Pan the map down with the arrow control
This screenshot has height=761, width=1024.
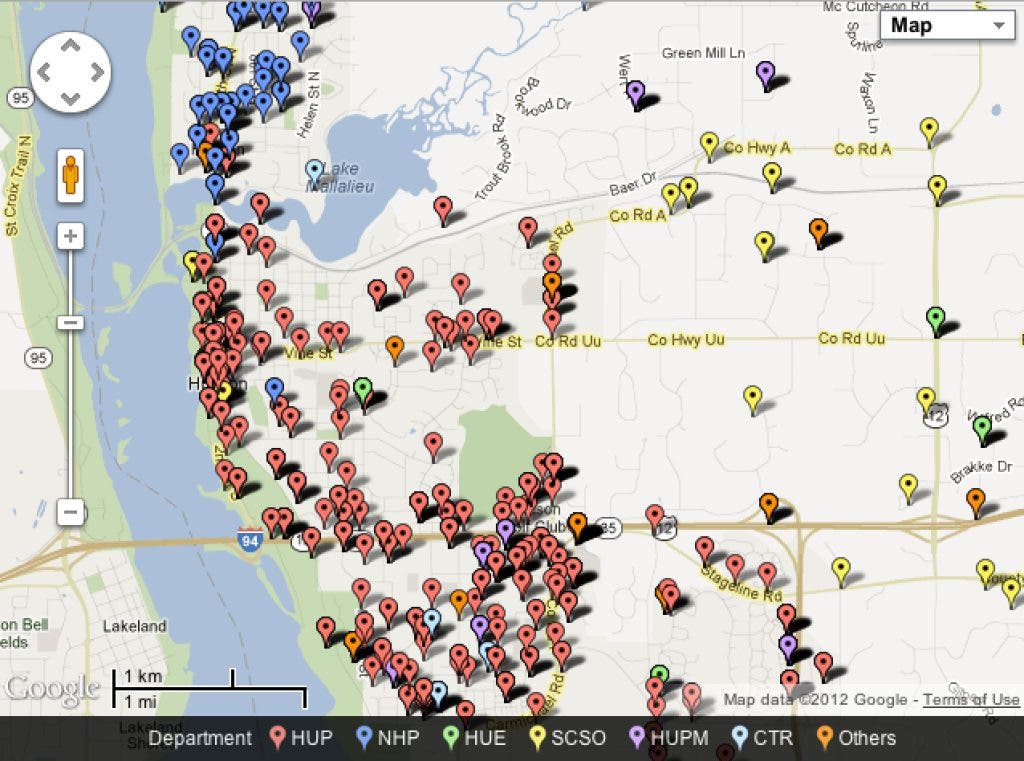71,99
